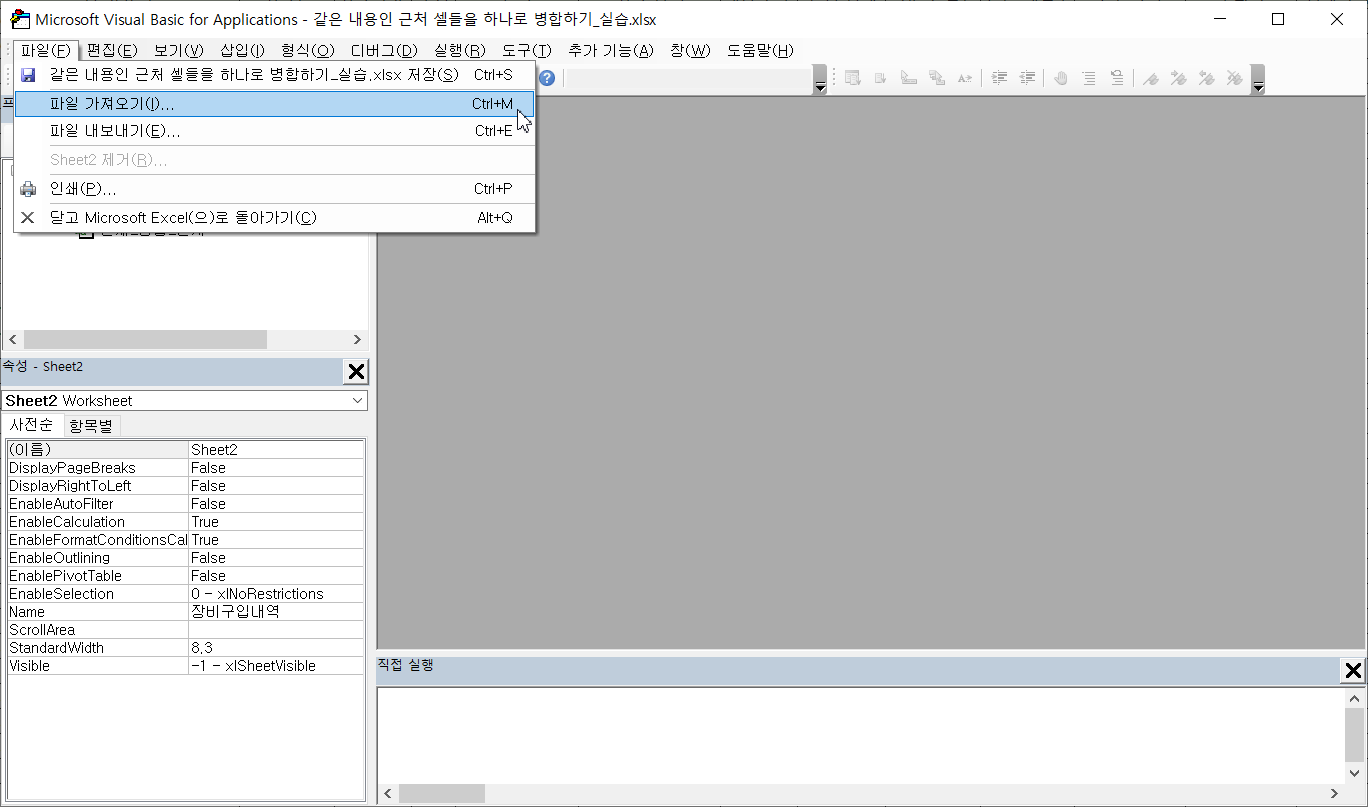Select the EnablePivotTable property
Image resolution: width=1368 pixels, height=807 pixels.
point(185,575)
